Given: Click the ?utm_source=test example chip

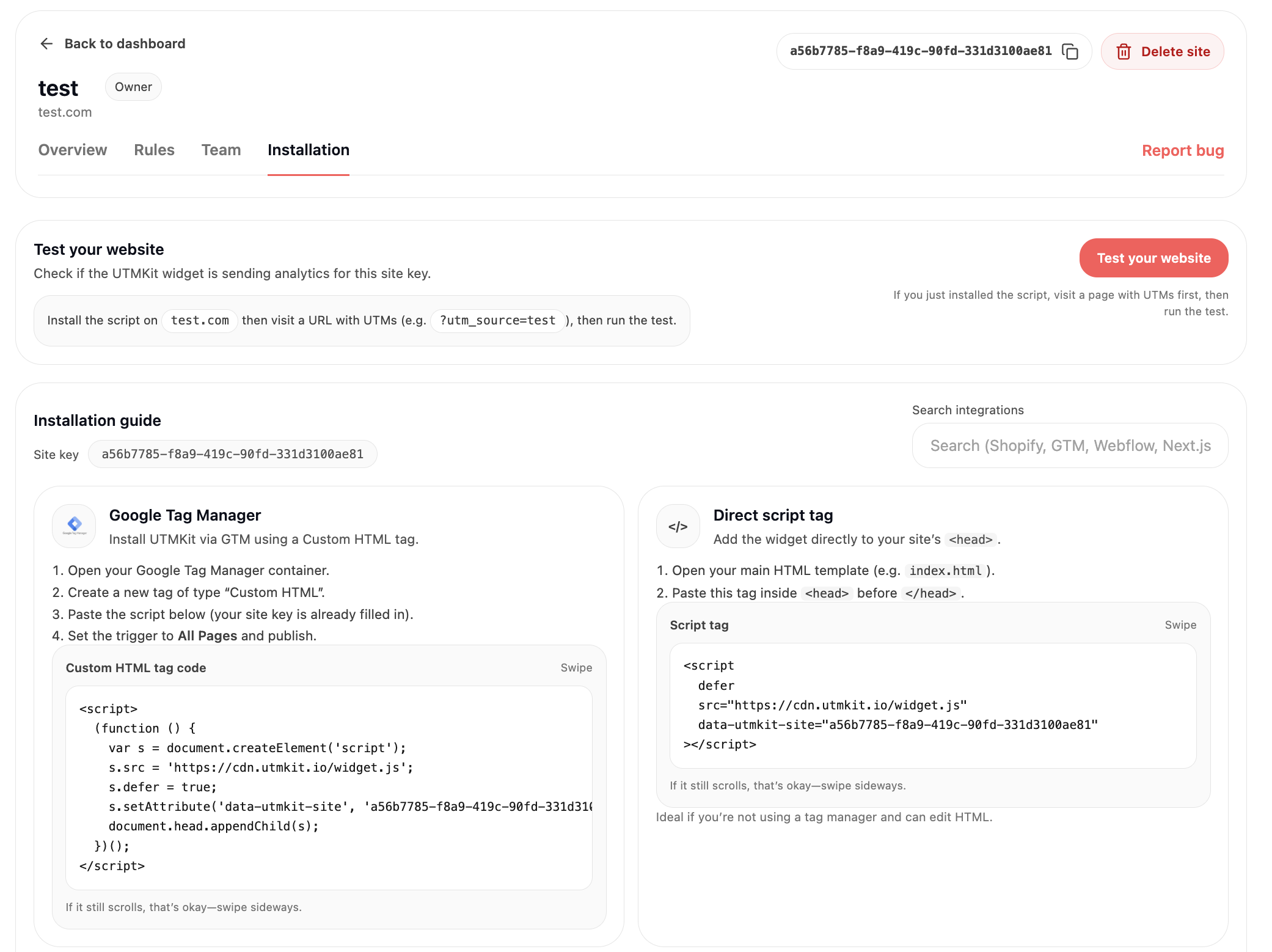Looking at the screenshot, I should coord(497,320).
